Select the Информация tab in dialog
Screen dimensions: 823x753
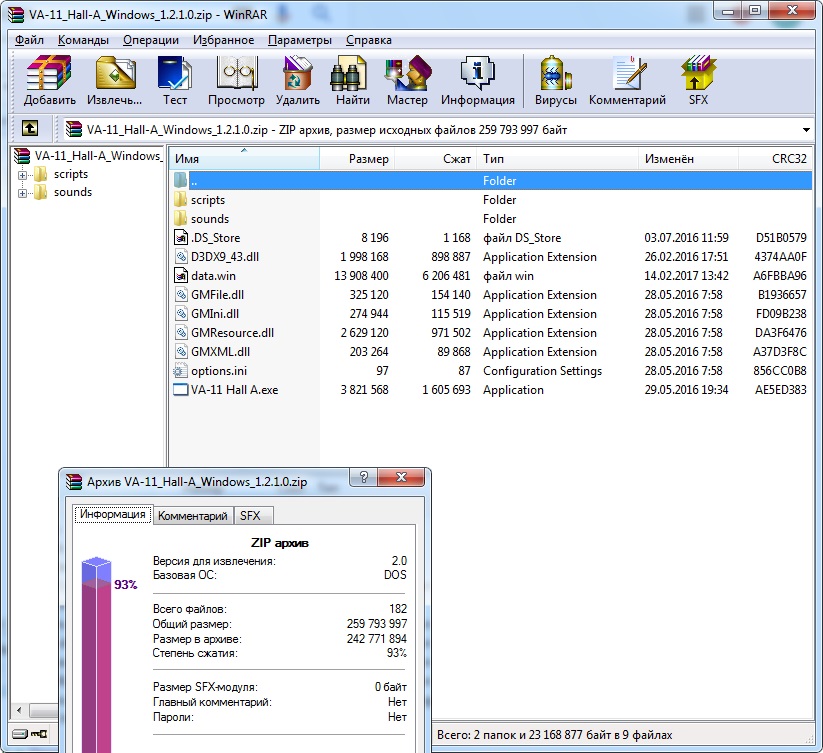click(113, 514)
